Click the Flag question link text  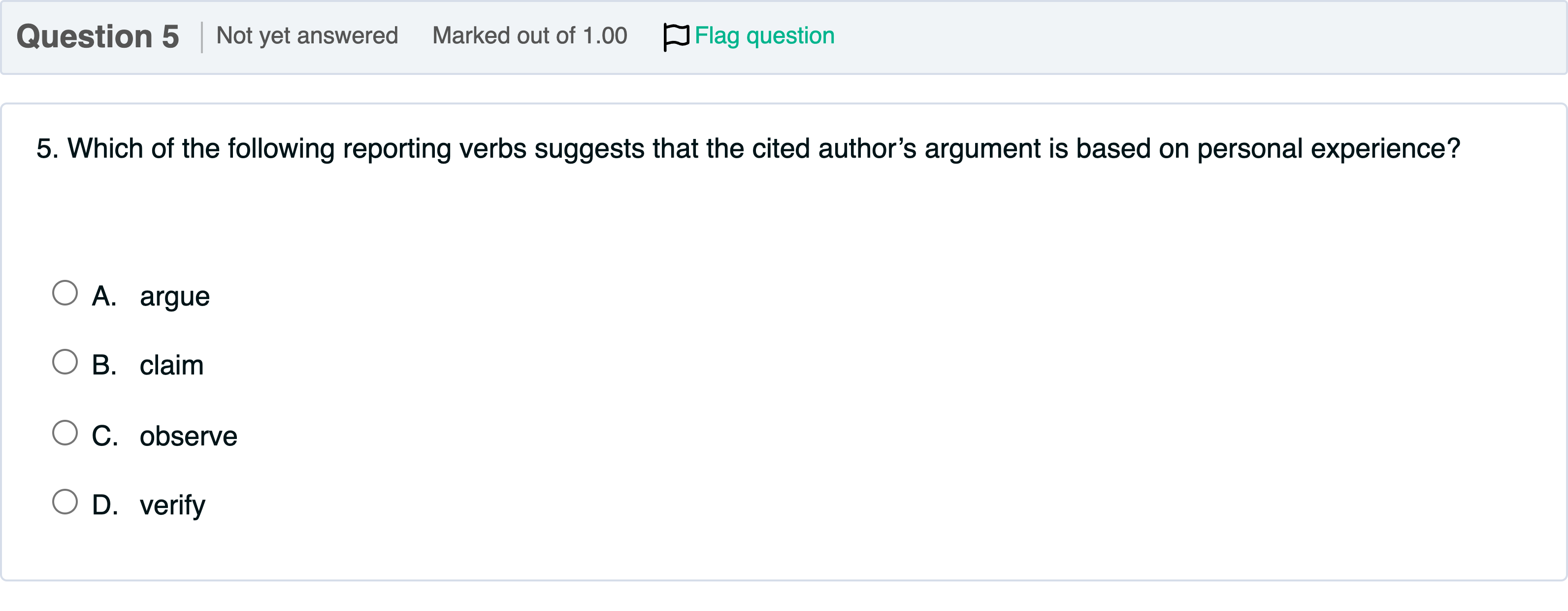pyautogui.click(x=764, y=36)
